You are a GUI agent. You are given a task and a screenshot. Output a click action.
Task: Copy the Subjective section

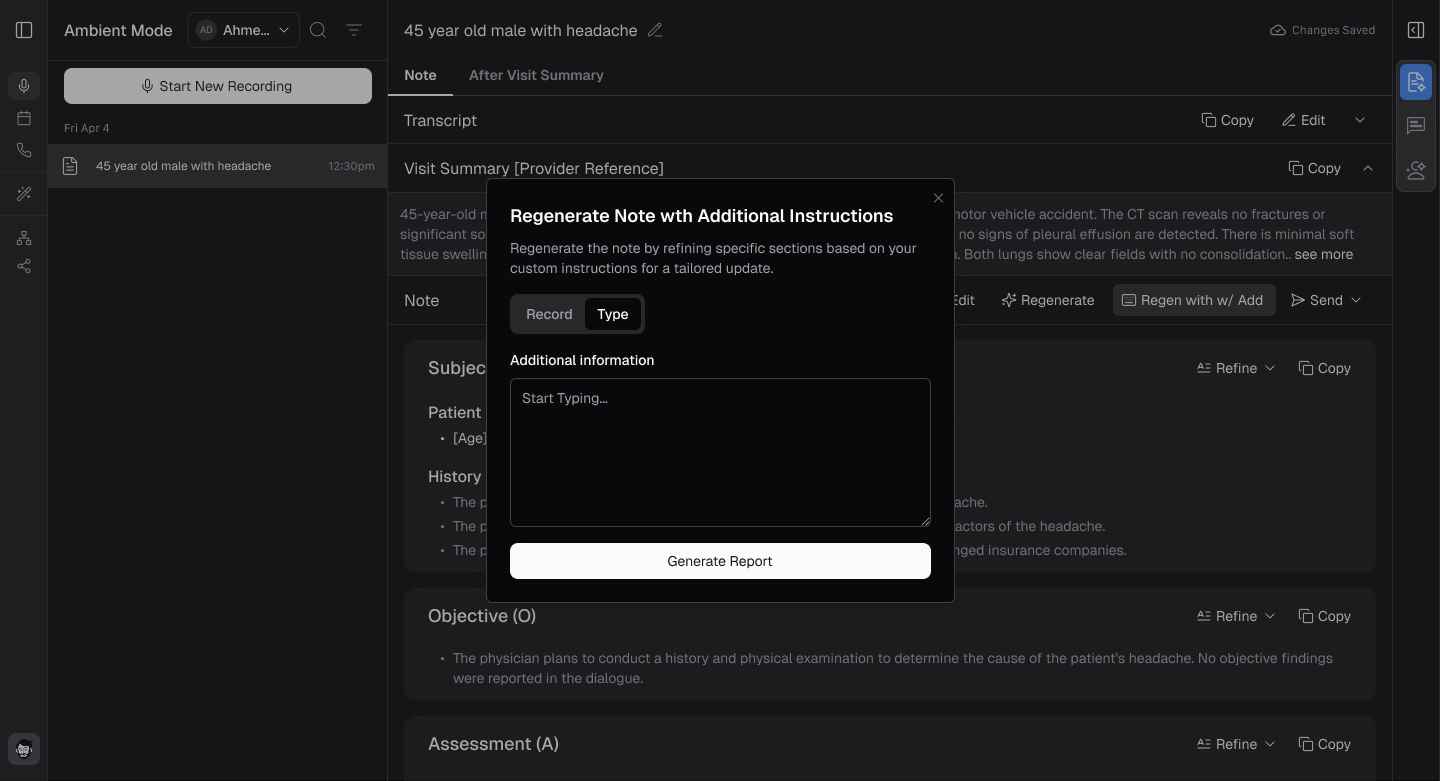tap(1324, 368)
